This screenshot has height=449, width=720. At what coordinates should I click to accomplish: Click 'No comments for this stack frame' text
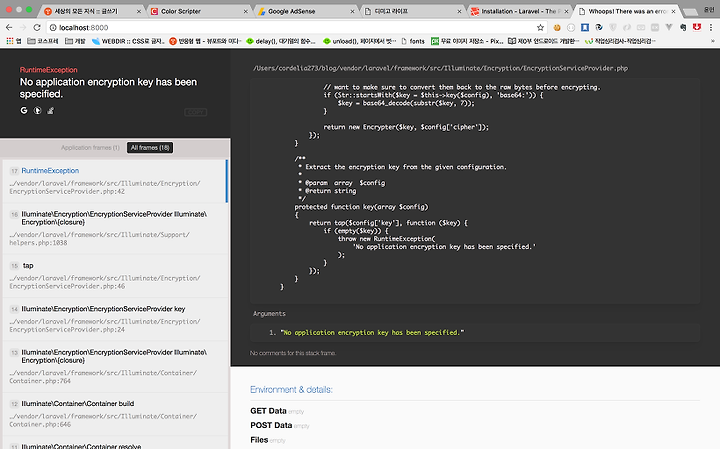tap(293, 353)
